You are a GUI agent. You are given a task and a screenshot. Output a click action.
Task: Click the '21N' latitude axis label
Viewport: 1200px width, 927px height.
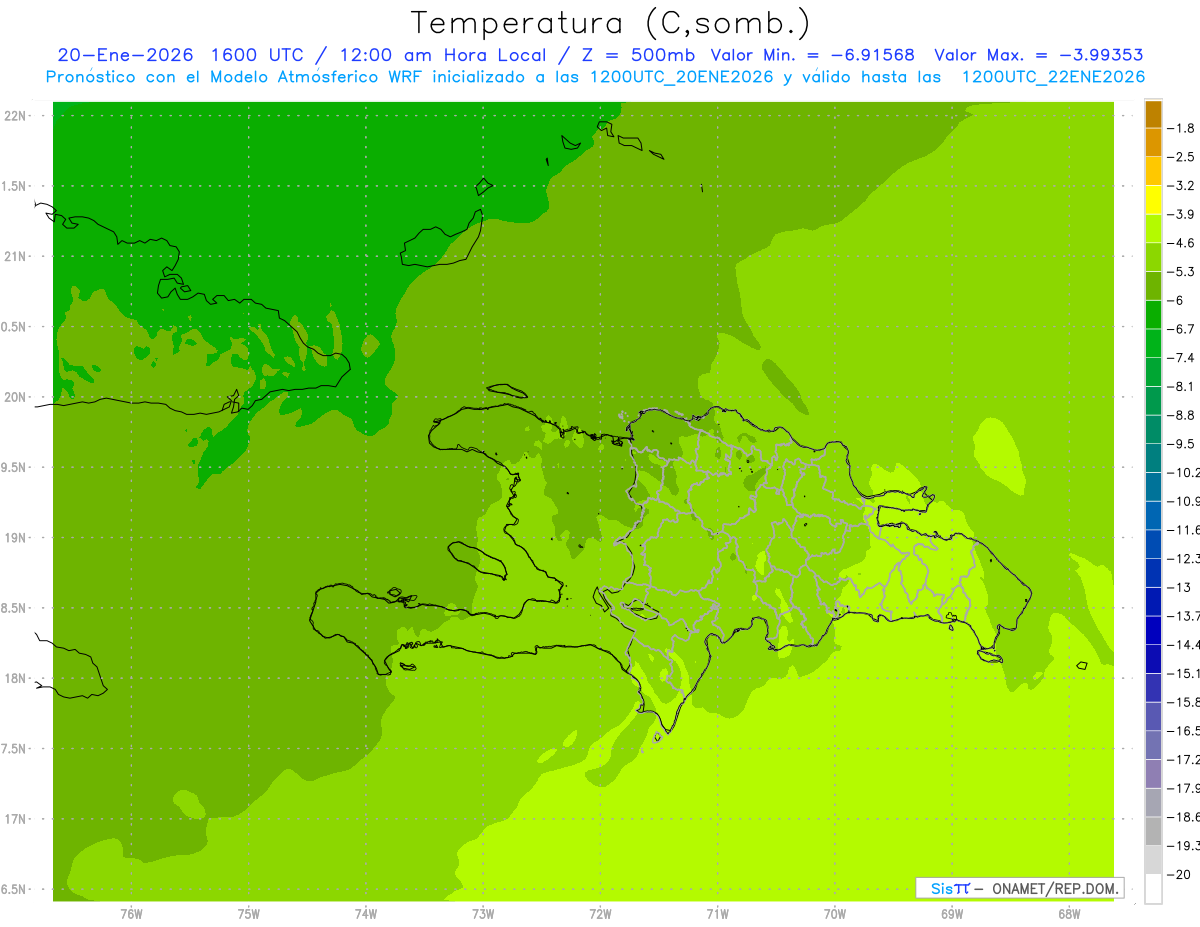pyautogui.click(x=15, y=257)
